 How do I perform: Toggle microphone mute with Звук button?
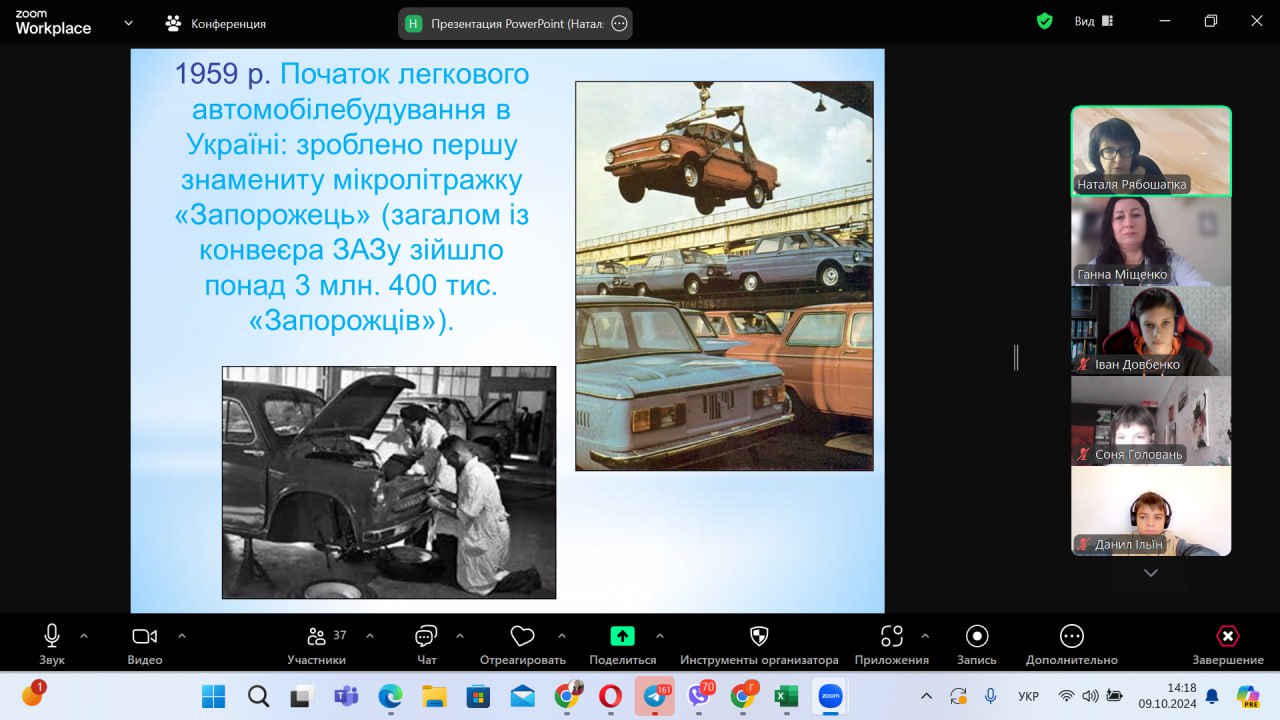[52, 637]
